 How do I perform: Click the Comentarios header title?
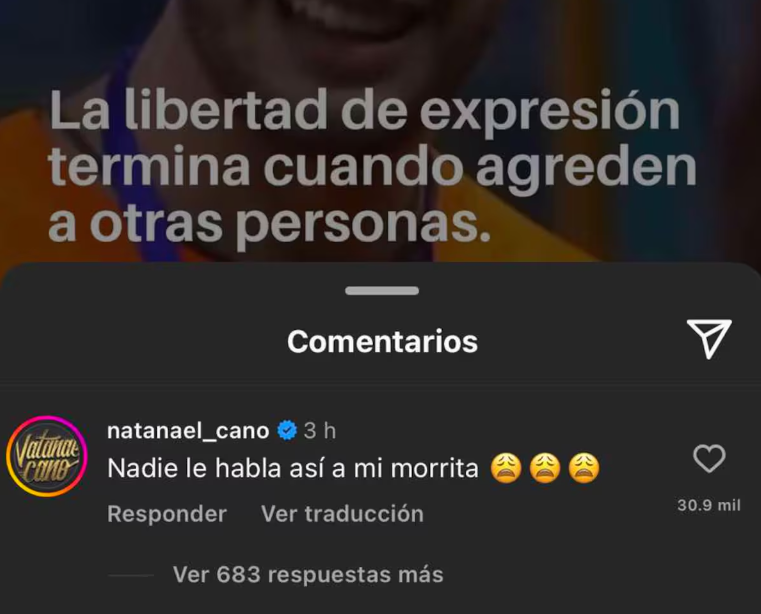pyautogui.click(x=382, y=342)
